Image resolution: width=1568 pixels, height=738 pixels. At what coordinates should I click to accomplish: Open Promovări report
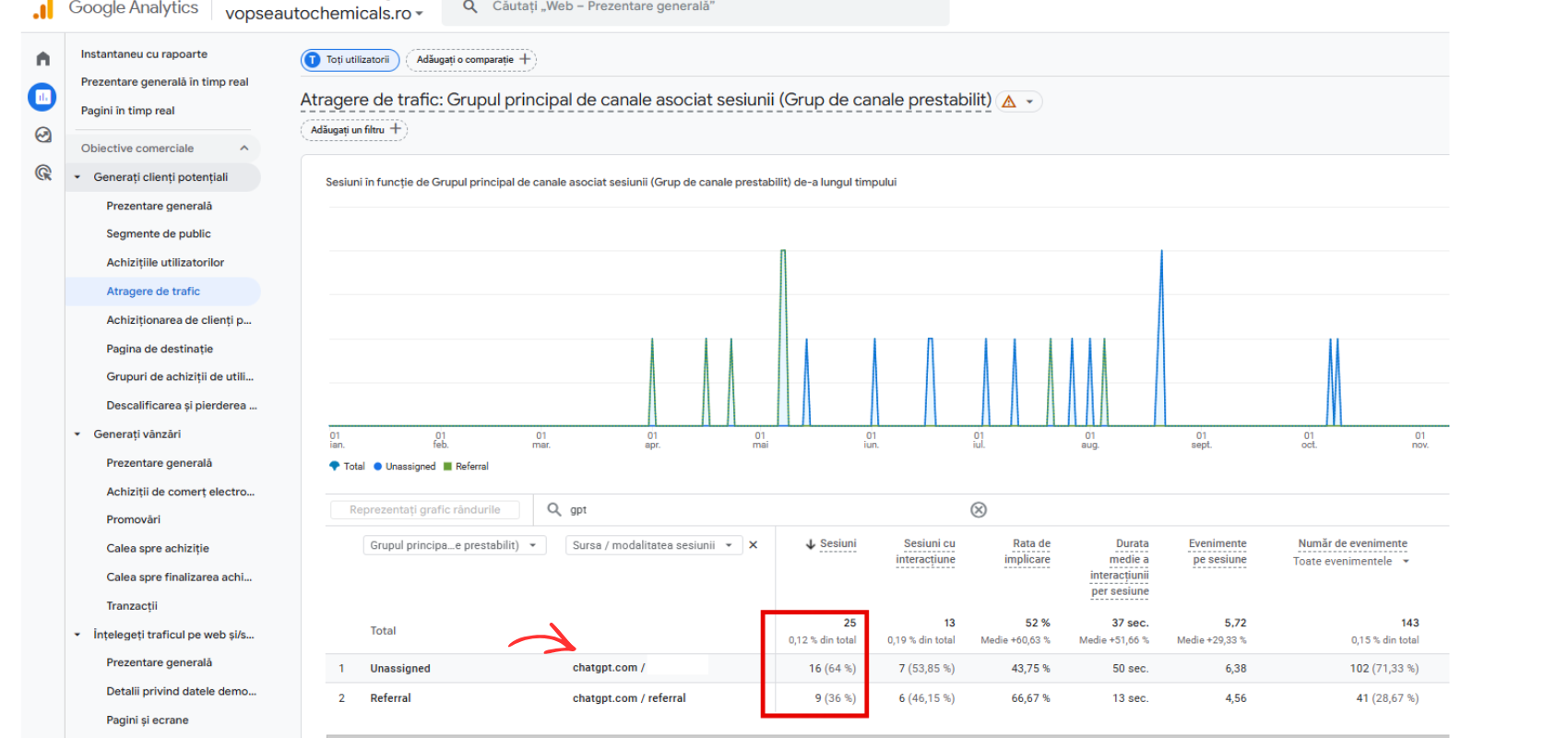[x=134, y=520]
